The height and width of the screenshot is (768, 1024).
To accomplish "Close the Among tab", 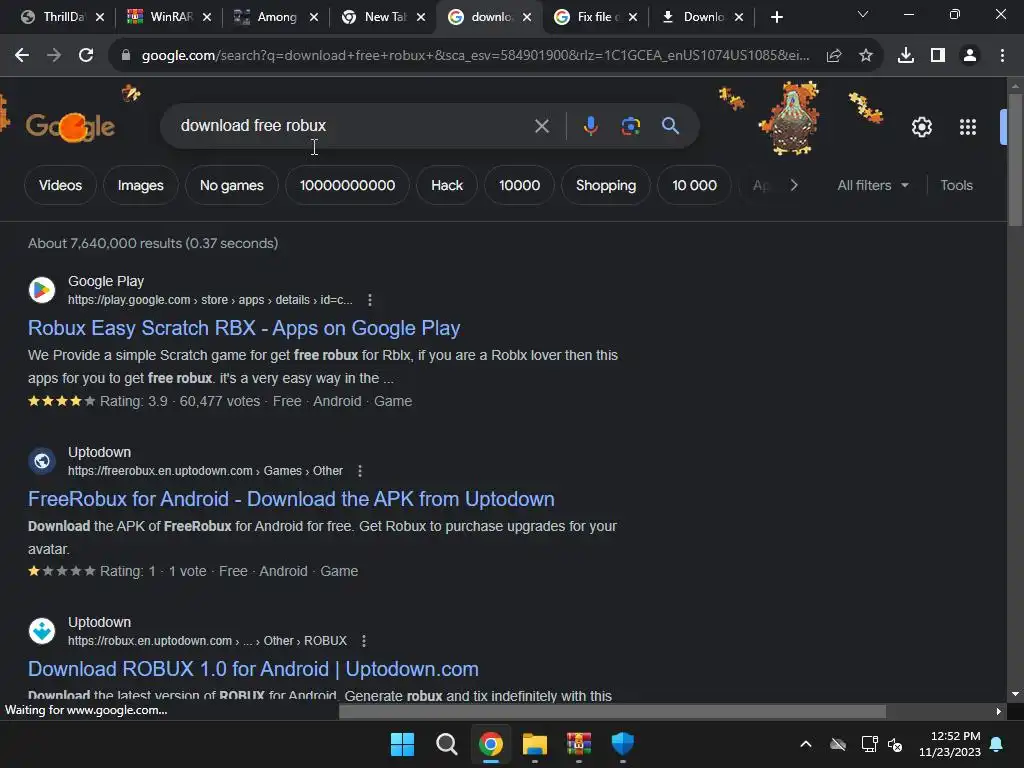I will (x=313, y=17).
